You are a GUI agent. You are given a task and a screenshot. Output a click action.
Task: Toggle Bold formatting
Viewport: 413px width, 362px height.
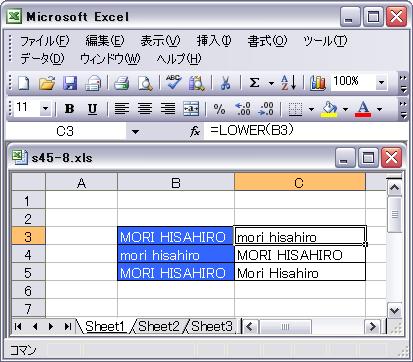[69, 109]
